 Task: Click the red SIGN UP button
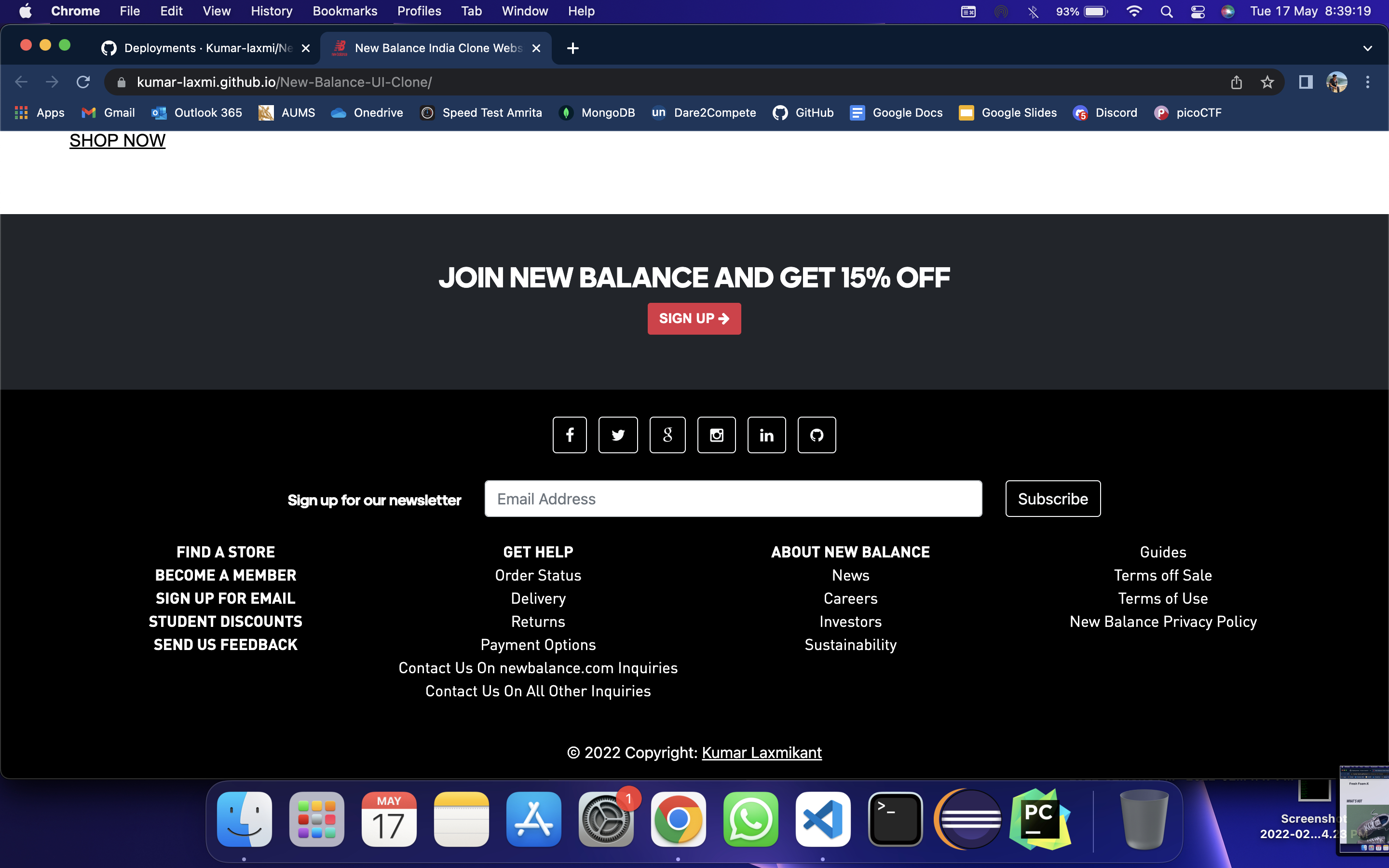pyautogui.click(x=694, y=319)
